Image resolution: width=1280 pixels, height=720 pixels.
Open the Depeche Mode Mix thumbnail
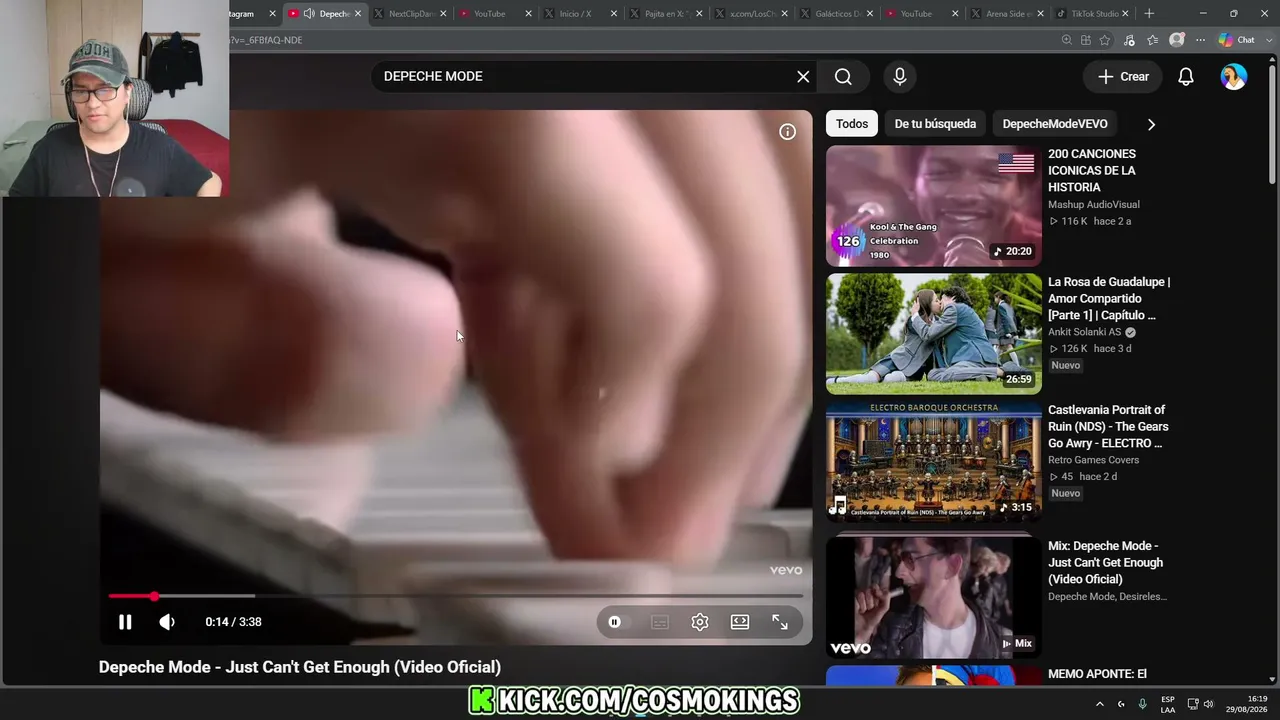[x=934, y=598]
